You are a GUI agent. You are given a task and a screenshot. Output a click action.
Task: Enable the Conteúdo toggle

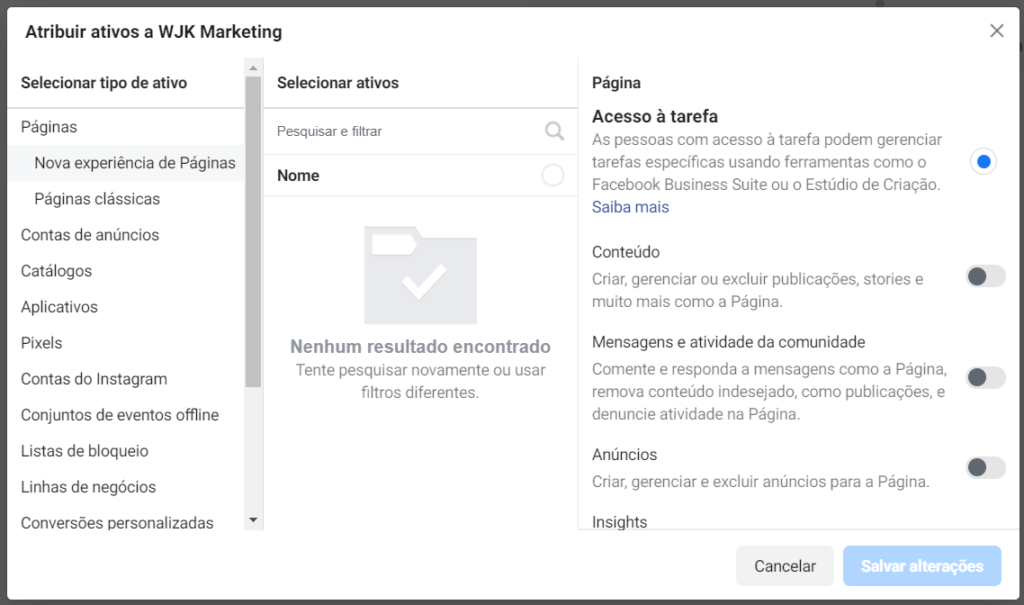tap(985, 276)
